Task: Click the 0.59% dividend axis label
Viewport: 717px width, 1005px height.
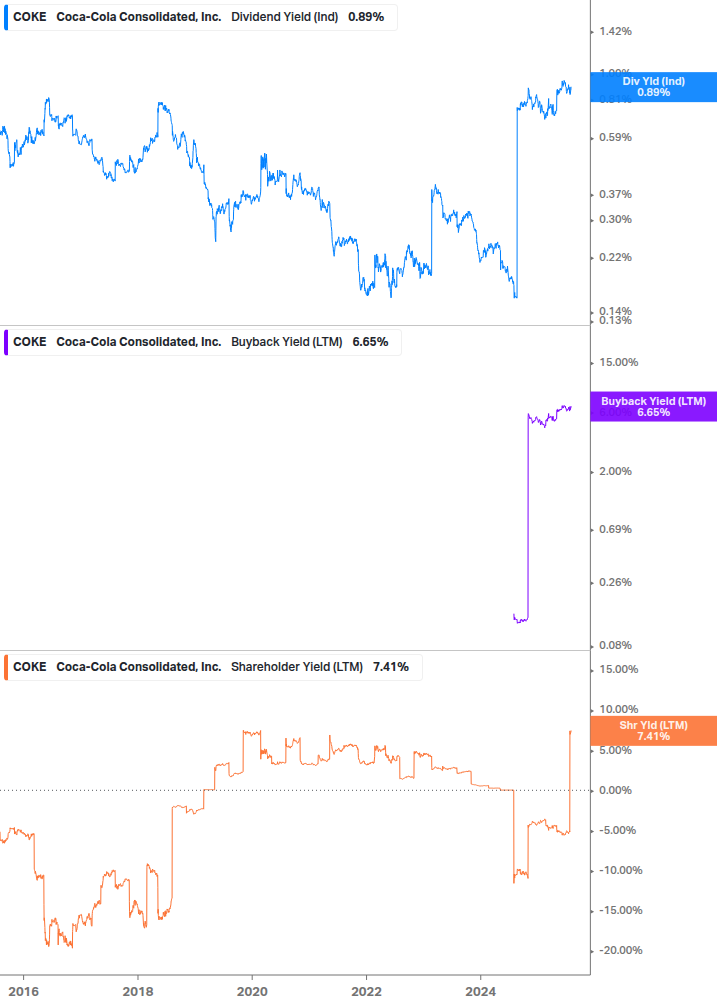Action: click(615, 137)
